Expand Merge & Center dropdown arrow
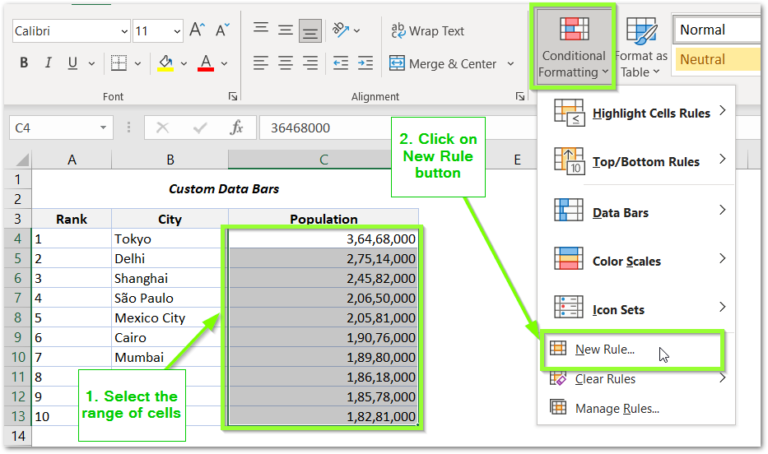This screenshot has width=768, height=454. click(510, 64)
